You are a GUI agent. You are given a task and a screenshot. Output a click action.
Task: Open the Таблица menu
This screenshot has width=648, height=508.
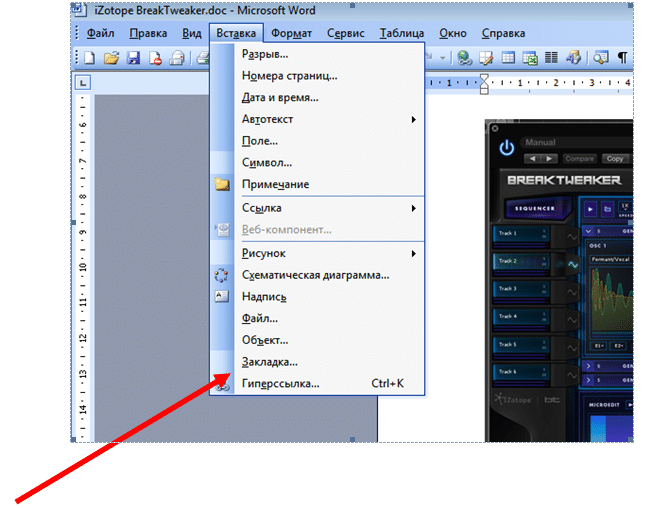(x=402, y=33)
